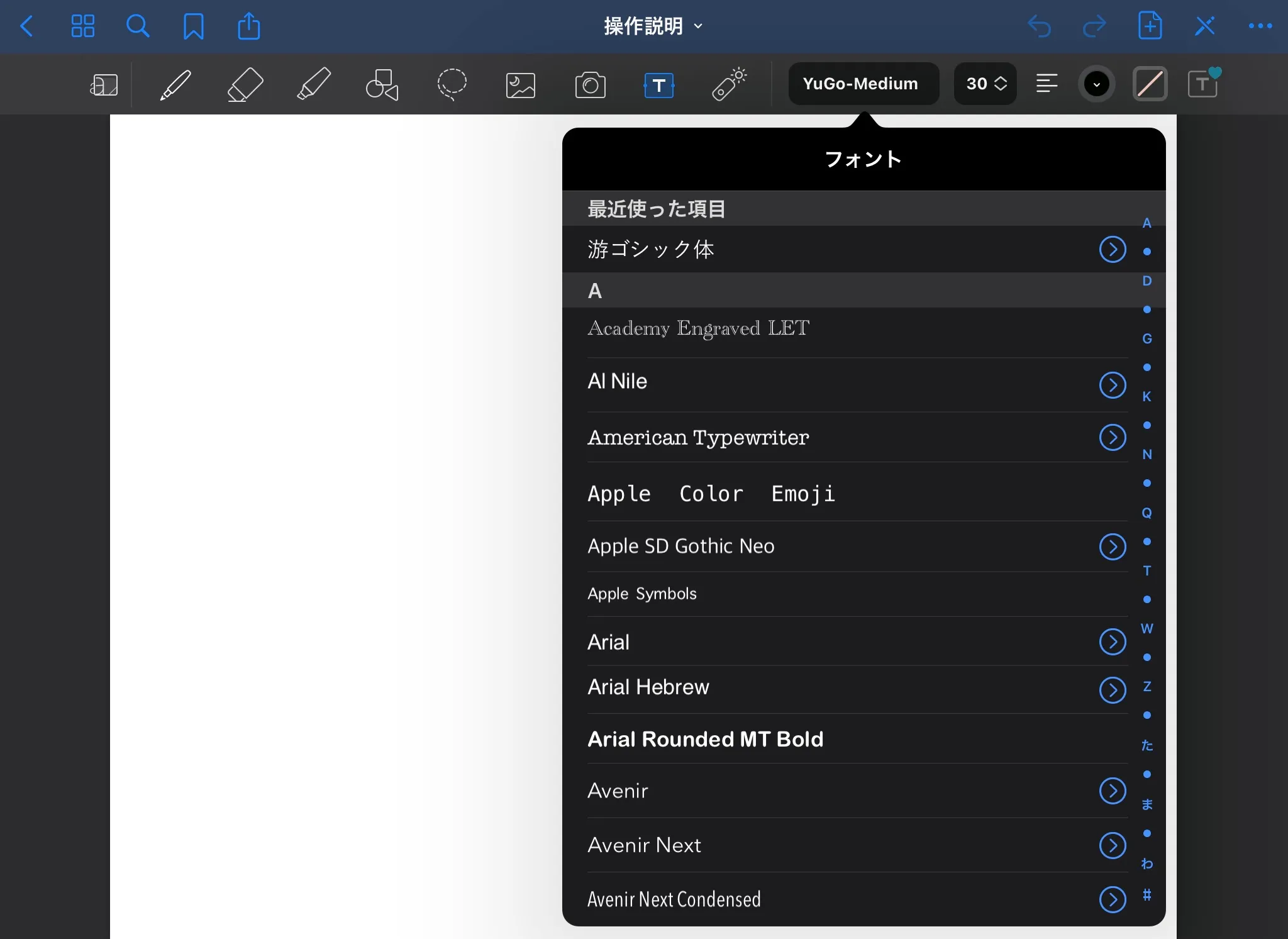Toggle the zoom window tool

pos(104,85)
